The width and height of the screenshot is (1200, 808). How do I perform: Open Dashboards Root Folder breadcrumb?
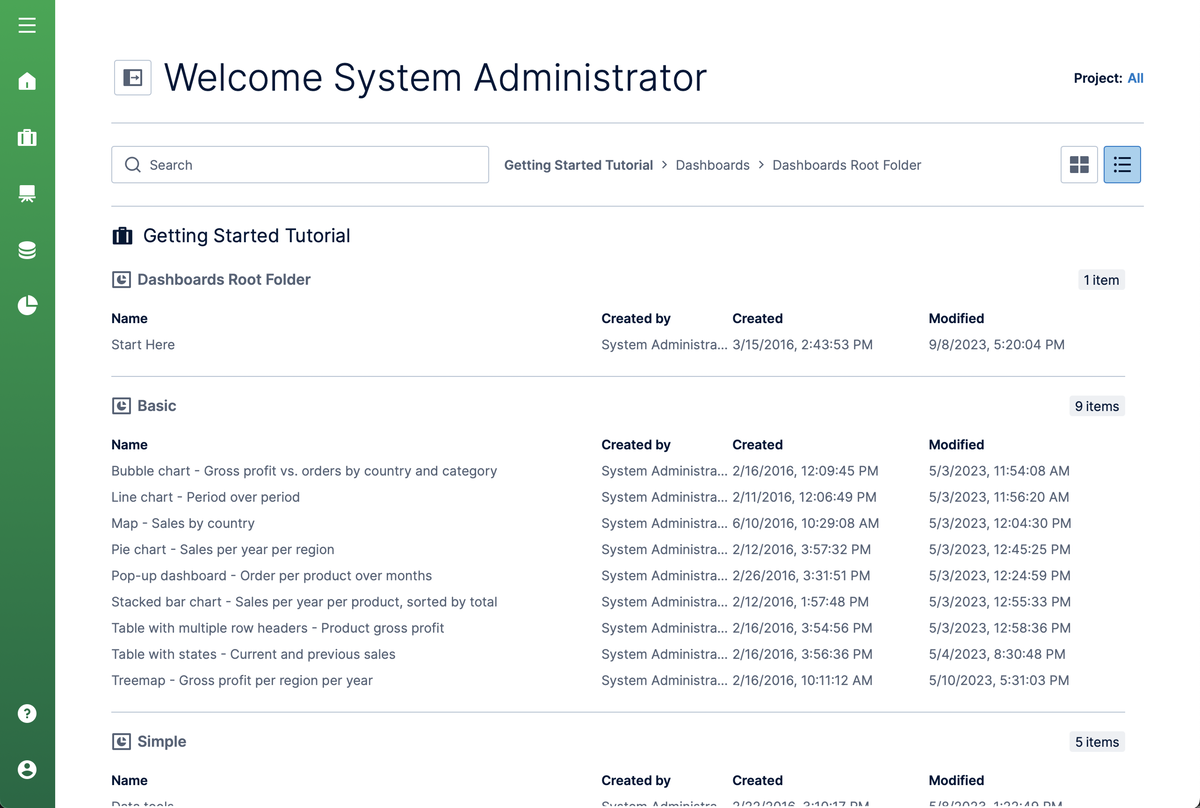pos(847,165)
